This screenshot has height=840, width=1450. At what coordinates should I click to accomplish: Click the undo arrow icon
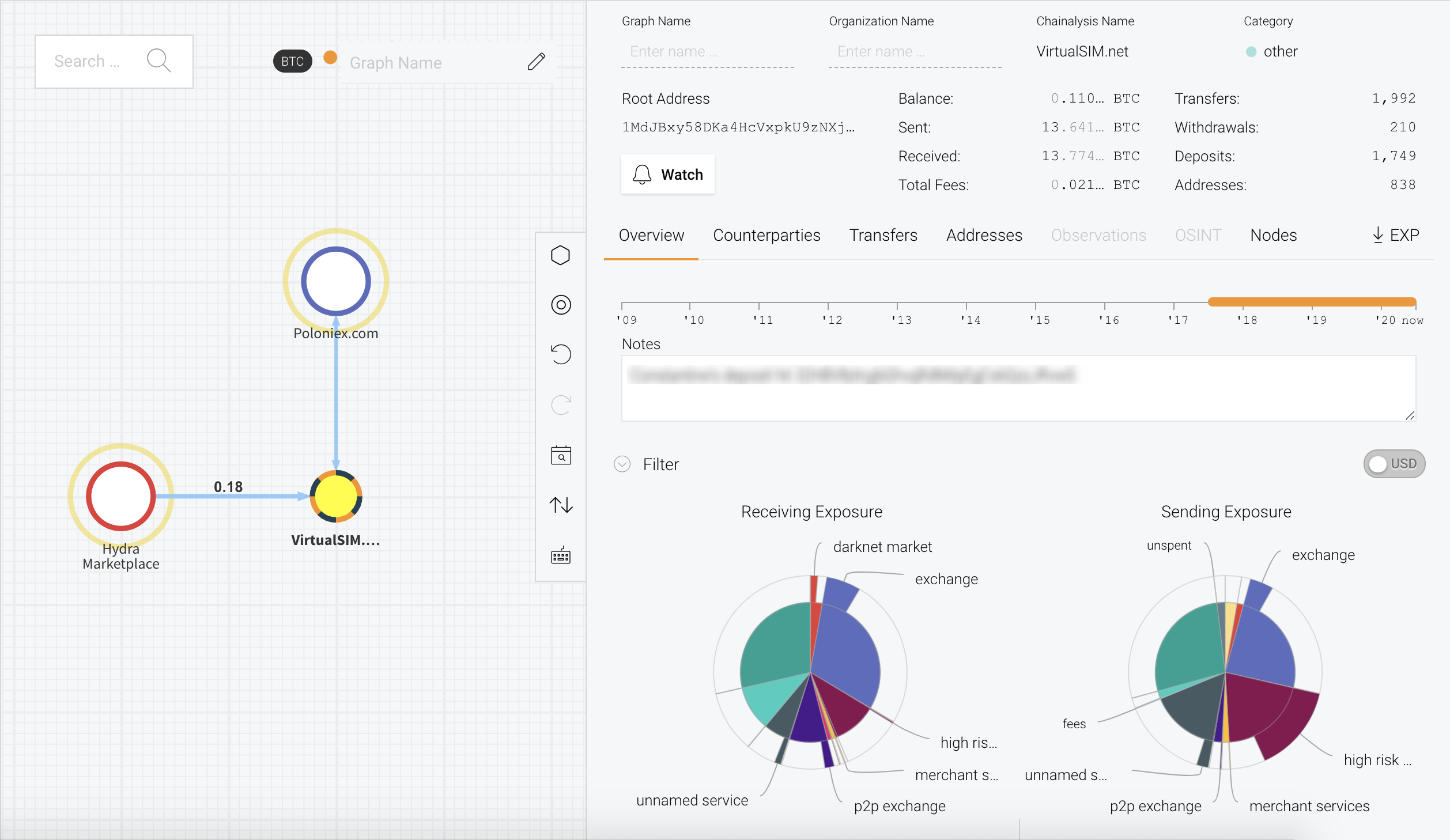[560, 354]
